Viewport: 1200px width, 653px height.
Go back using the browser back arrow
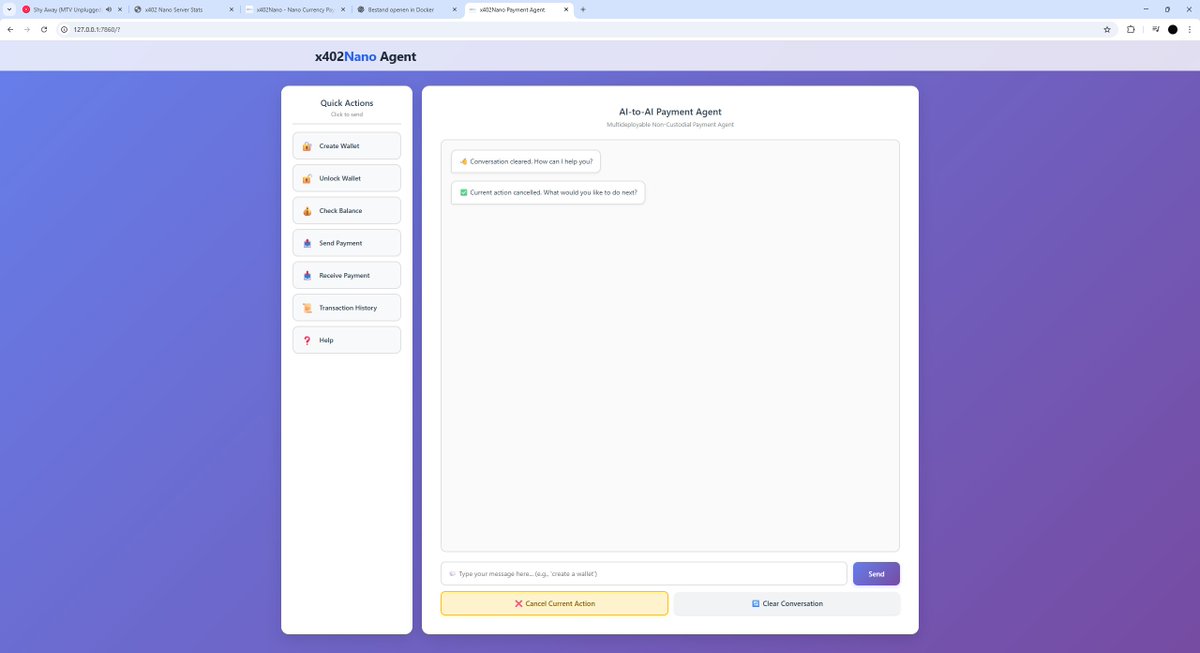(x=10, y=29)
